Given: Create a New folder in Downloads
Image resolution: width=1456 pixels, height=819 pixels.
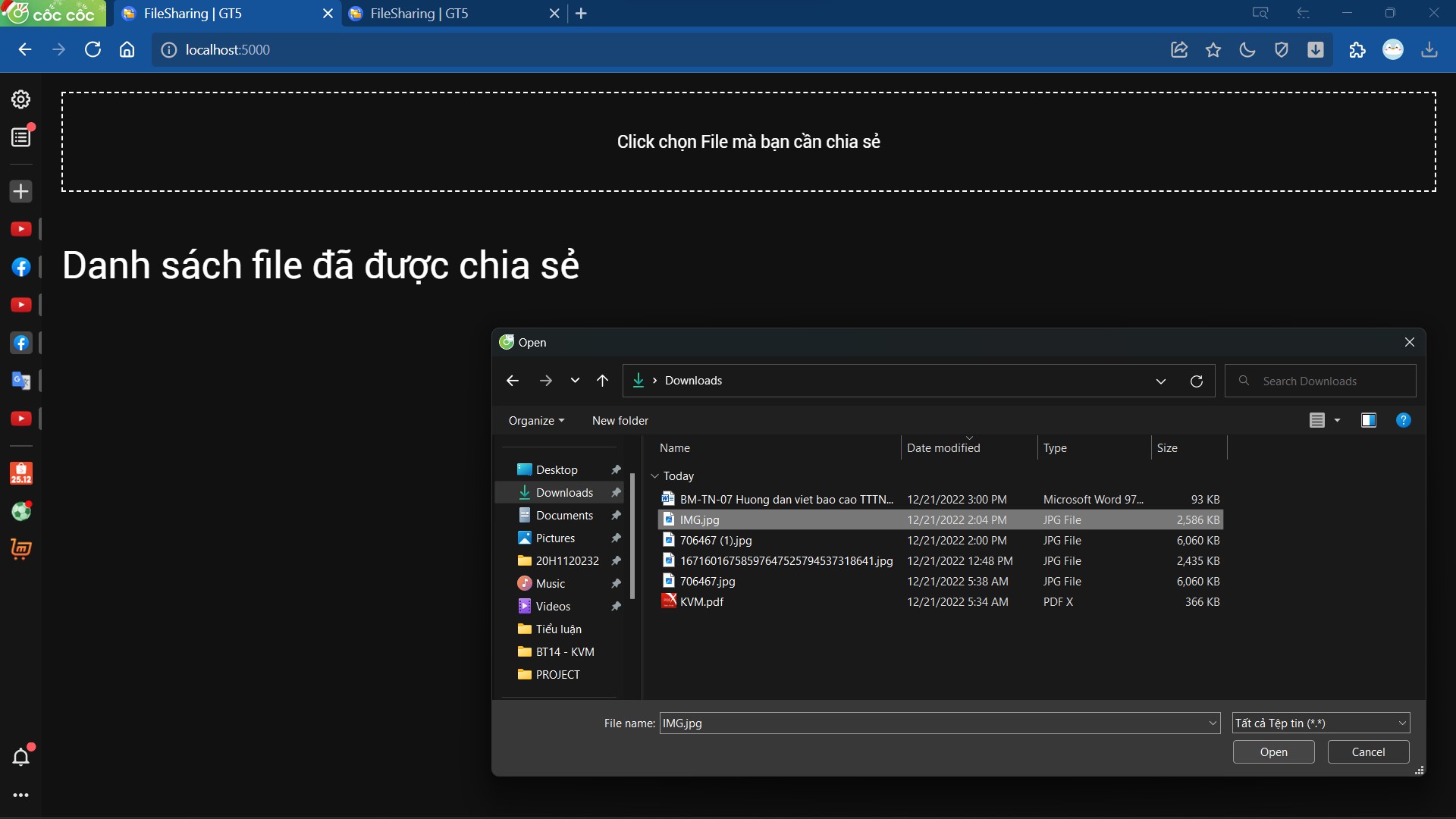Looking at the screenshot, I should click(x=620, y=420).
